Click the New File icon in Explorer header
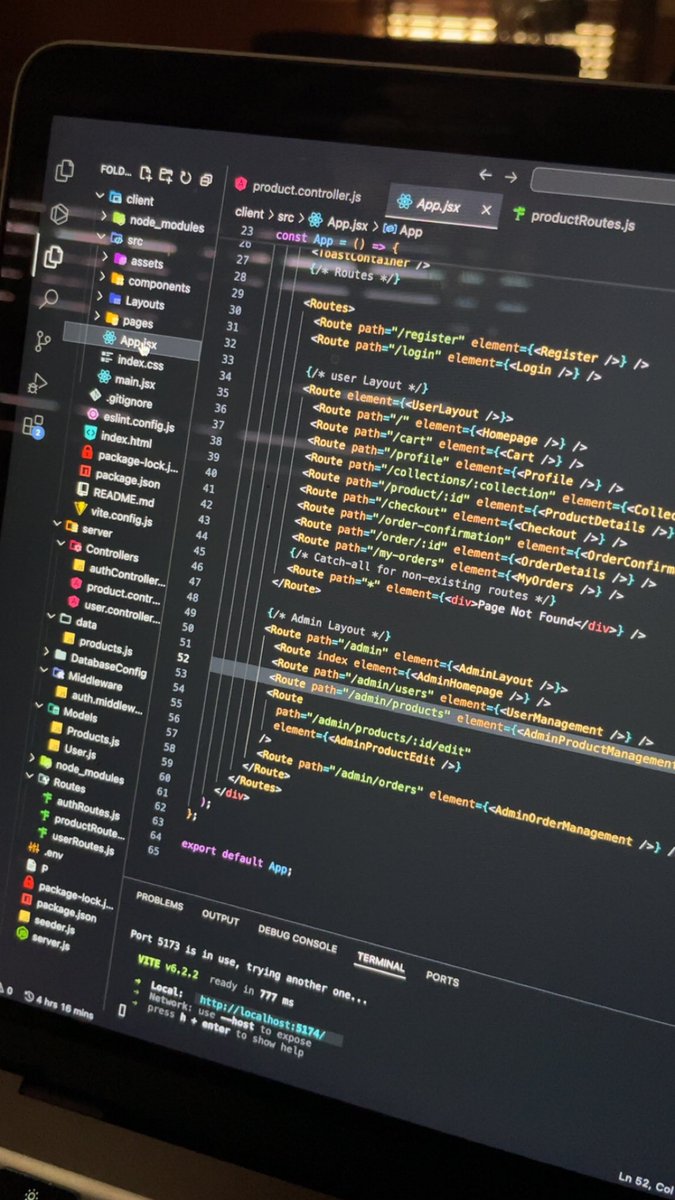The width and height of the screenshot is (675, 1200). point(146,173)
